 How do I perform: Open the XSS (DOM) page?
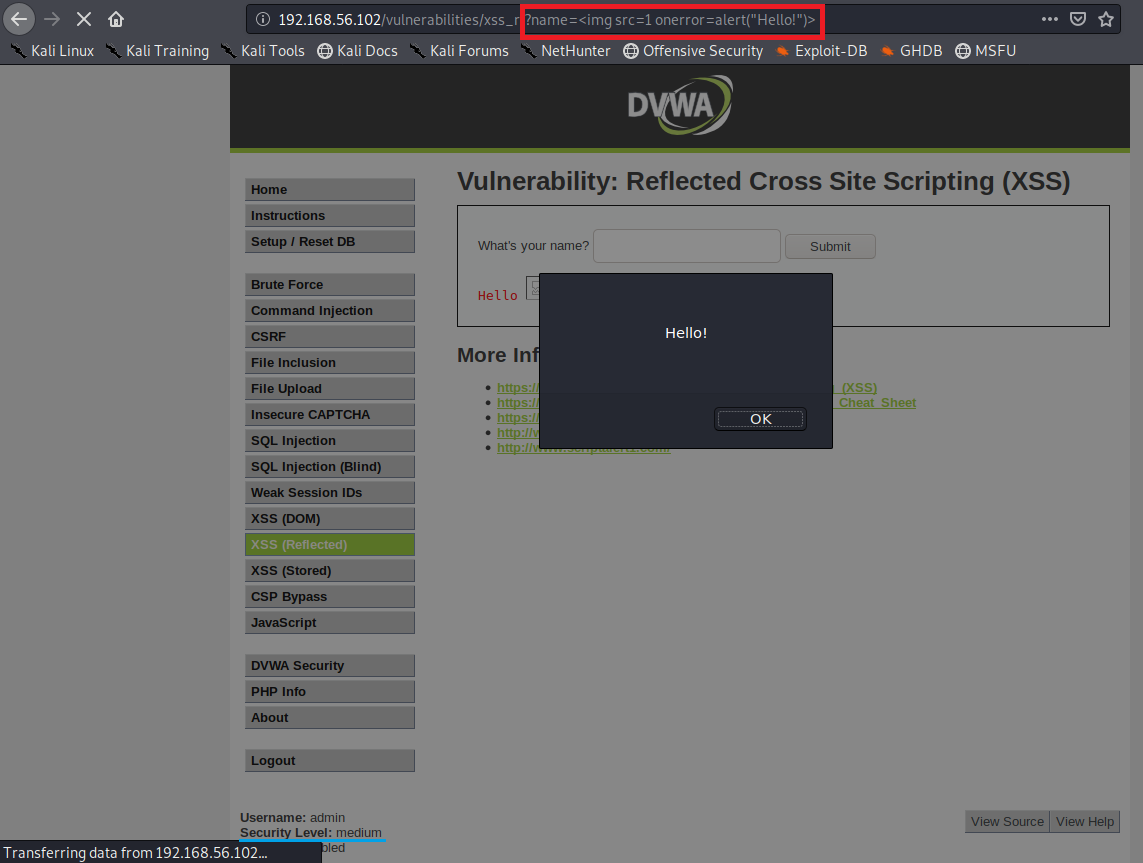pyautogui.click(x=329, y=519)
